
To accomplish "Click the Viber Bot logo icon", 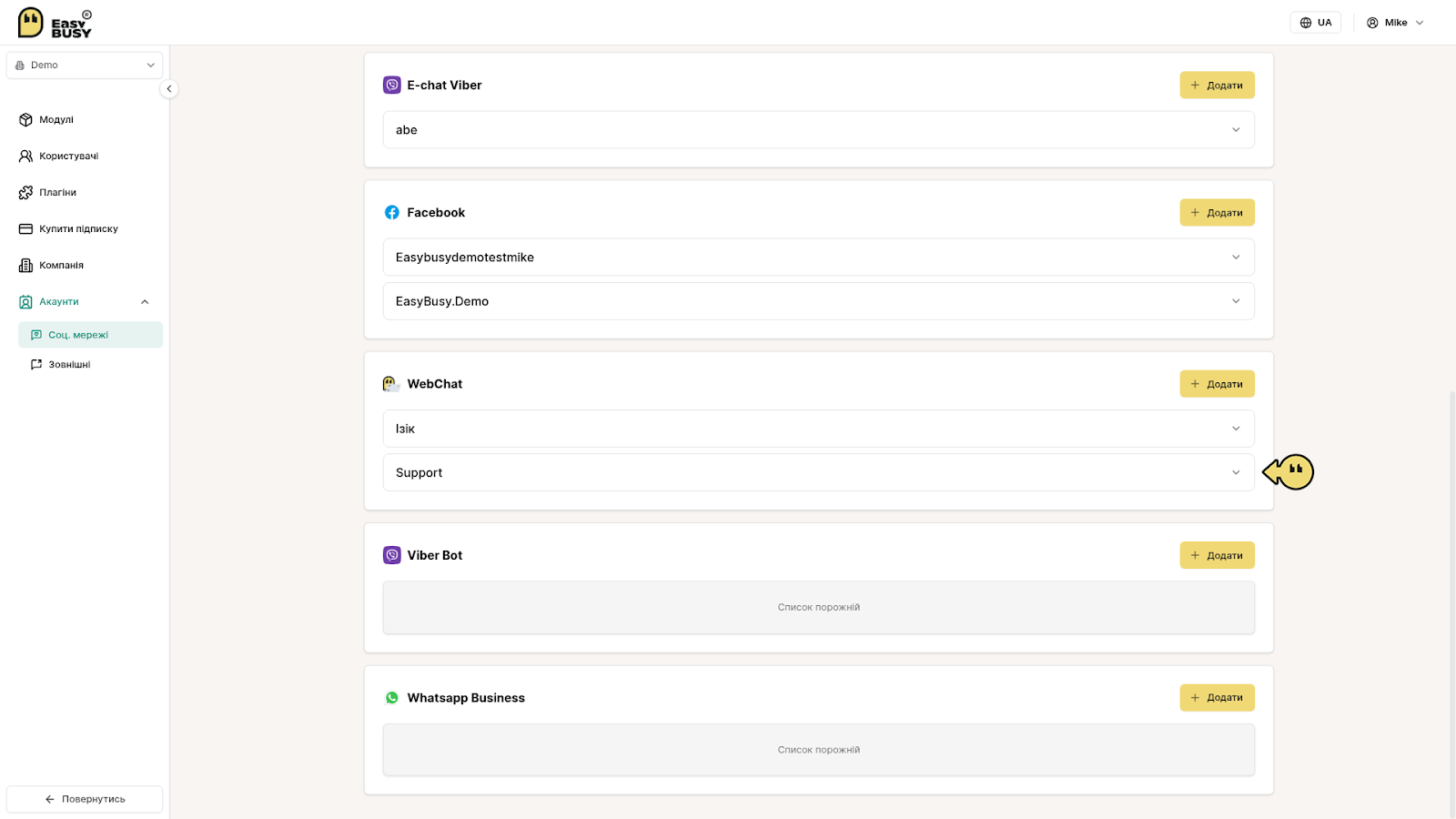I will (x=391, y=555).
